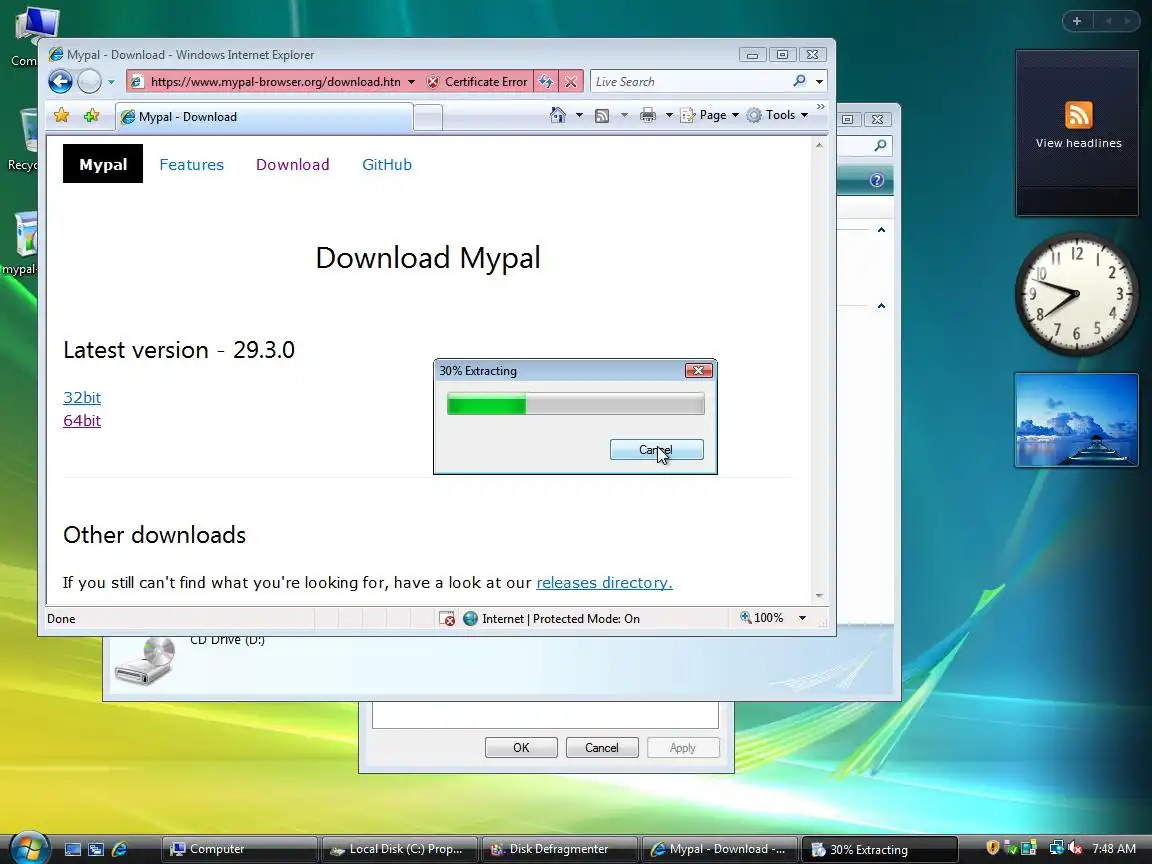Expand the Feeds dropdown arrow
The height and width of the screenshot is (864, 1152).
click(x=624, y=115)
